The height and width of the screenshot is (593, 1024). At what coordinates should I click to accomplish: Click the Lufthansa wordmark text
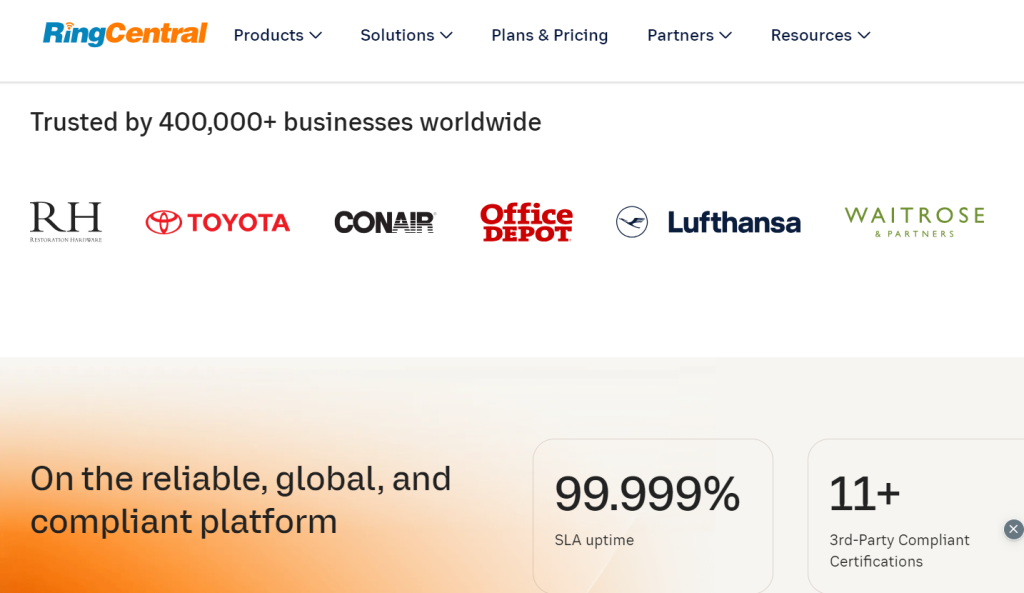(734, 222)
